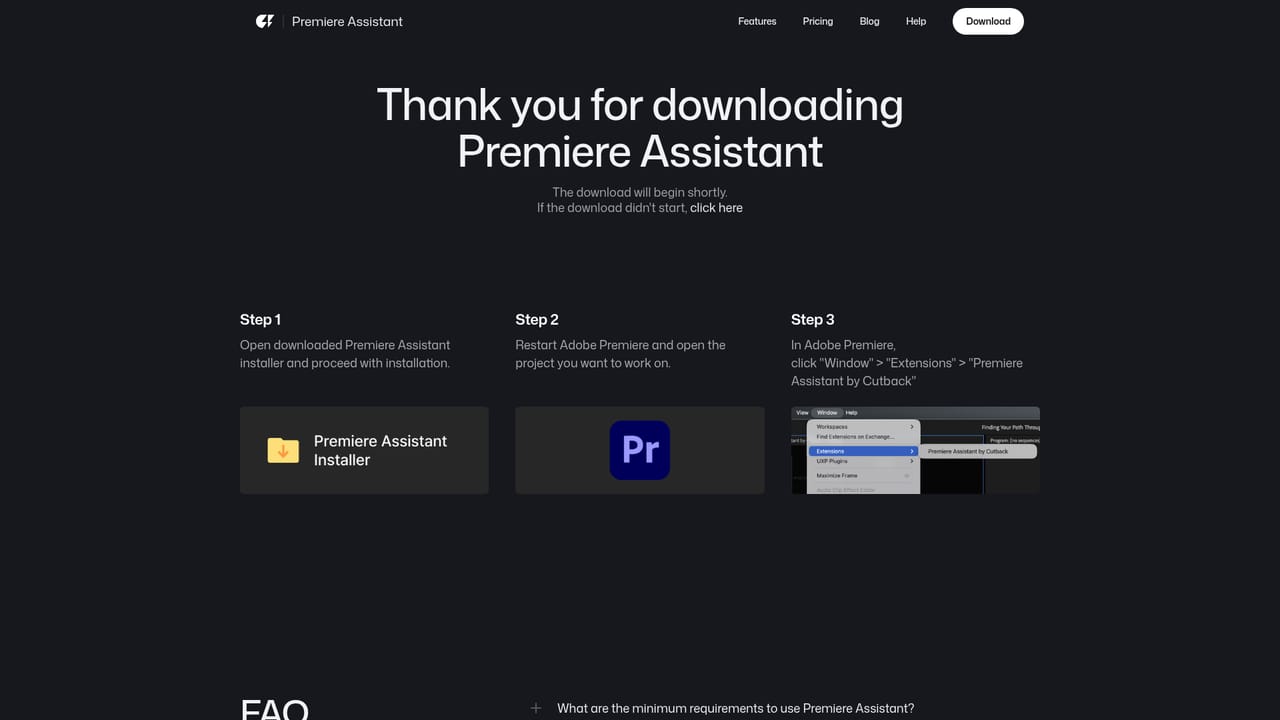This screenshot has width=1280, height=720.
Task: Click the FAQ section heading
Action: pos(275,709)
